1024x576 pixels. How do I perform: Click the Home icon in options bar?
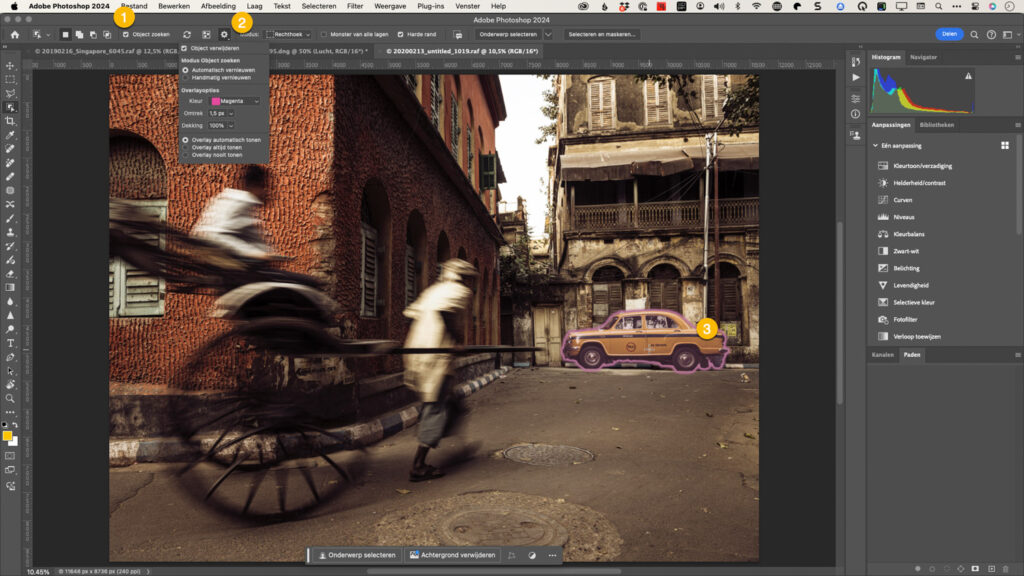coord(15,35)
